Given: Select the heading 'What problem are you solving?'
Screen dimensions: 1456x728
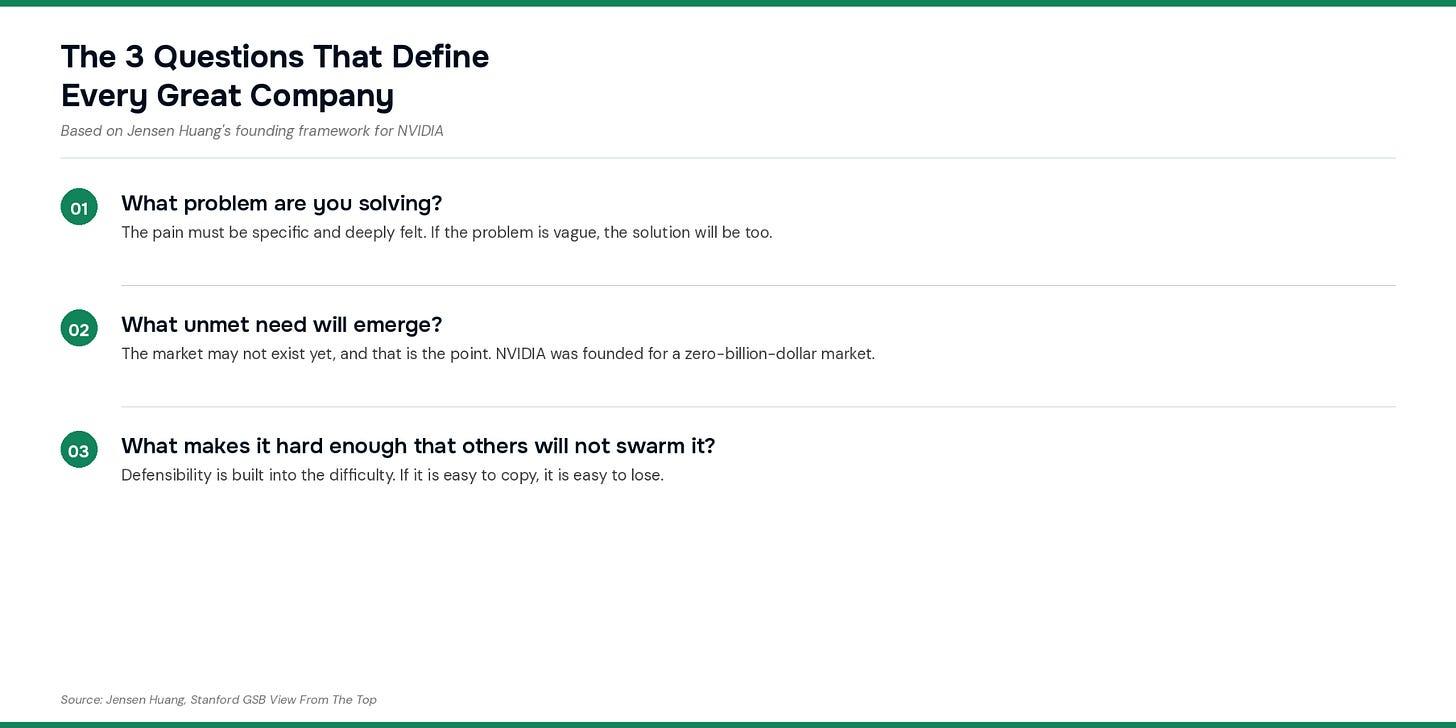Looking at the screenshot, I should tap(281, 203).
